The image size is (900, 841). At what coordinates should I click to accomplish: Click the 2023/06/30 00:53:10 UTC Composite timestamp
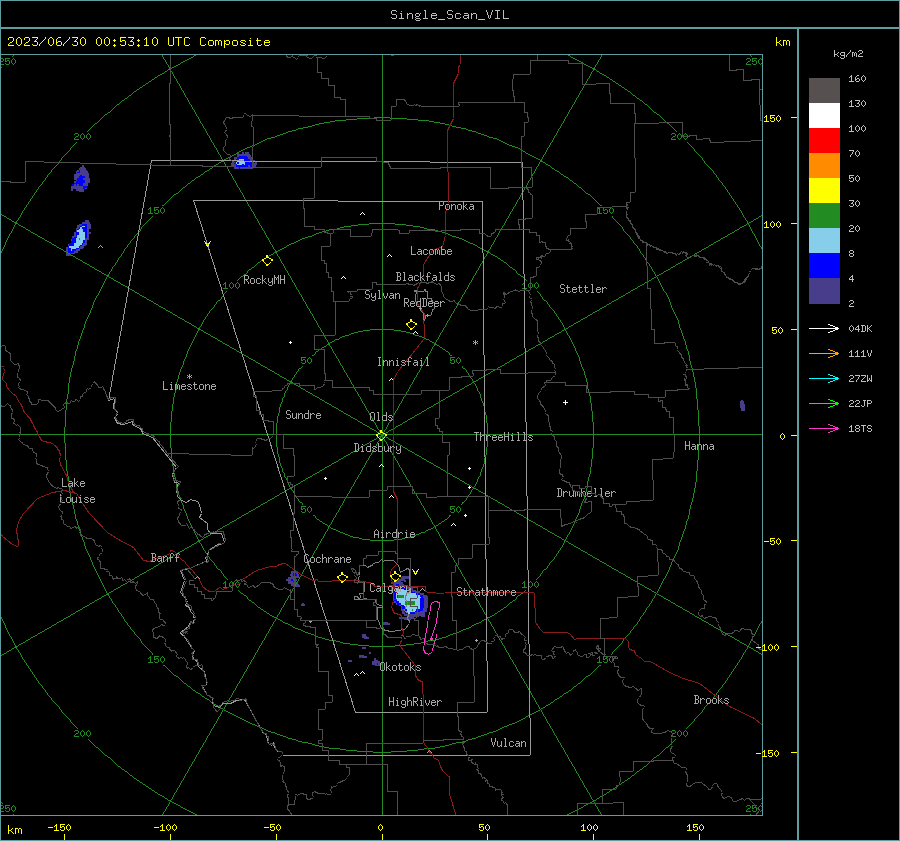(138, 42)
